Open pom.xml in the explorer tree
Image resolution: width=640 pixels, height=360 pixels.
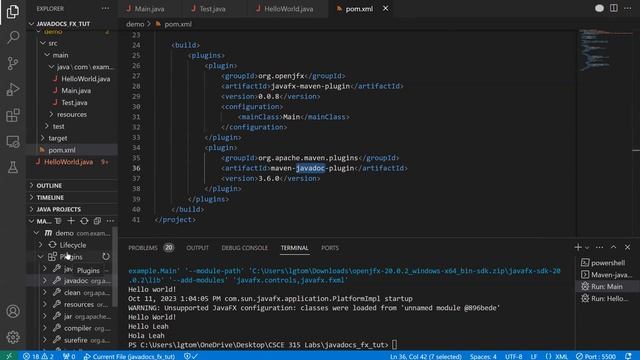62,150
